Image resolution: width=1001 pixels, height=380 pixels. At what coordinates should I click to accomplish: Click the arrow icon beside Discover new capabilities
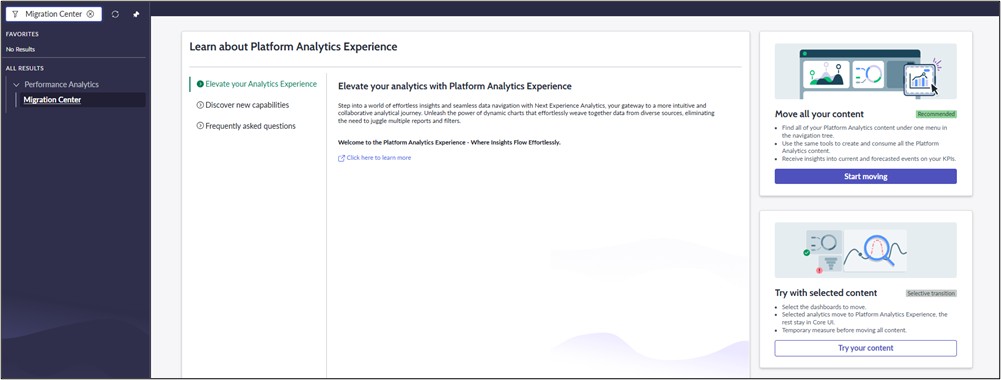[200, 105]
